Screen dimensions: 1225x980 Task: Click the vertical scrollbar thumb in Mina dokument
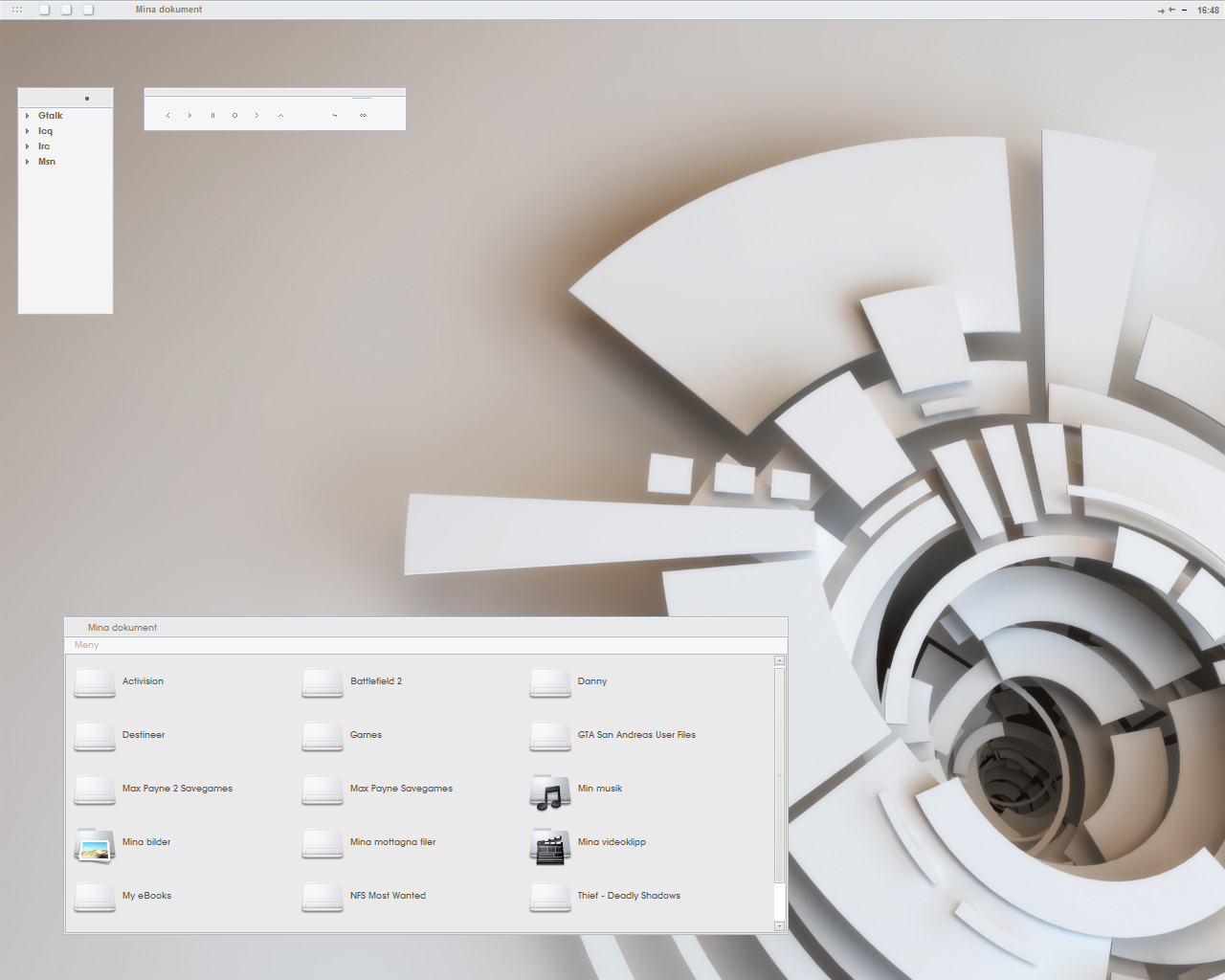(x=780, y=775)
